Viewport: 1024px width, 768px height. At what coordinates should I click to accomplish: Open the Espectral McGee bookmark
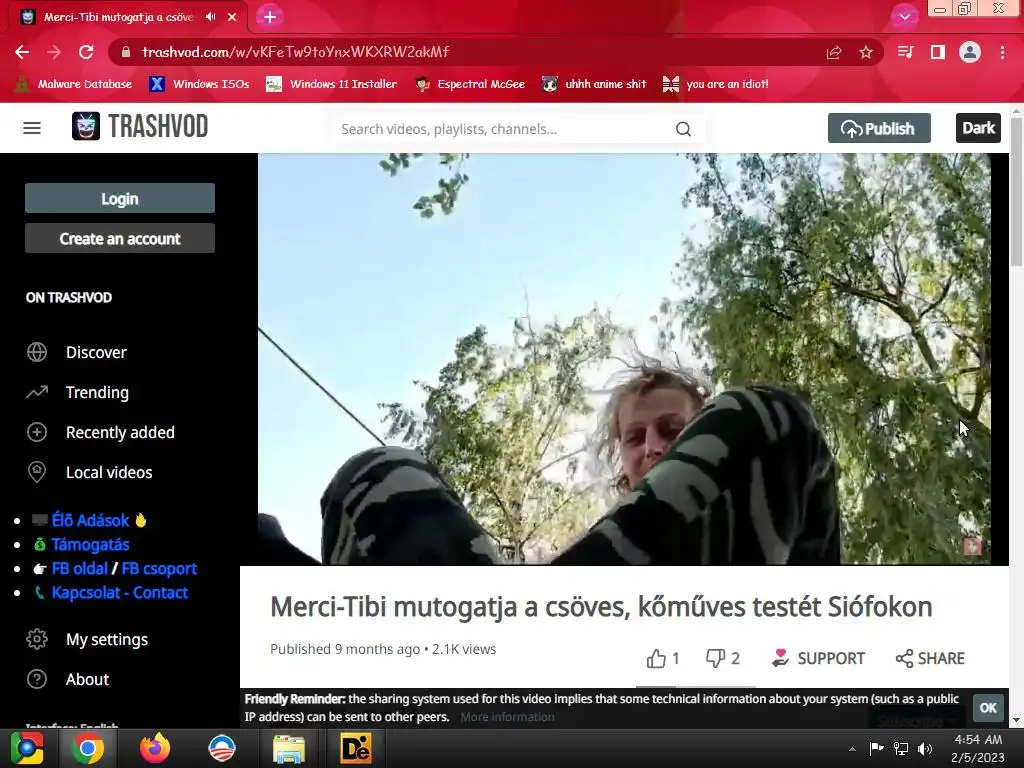pos(470,84)
